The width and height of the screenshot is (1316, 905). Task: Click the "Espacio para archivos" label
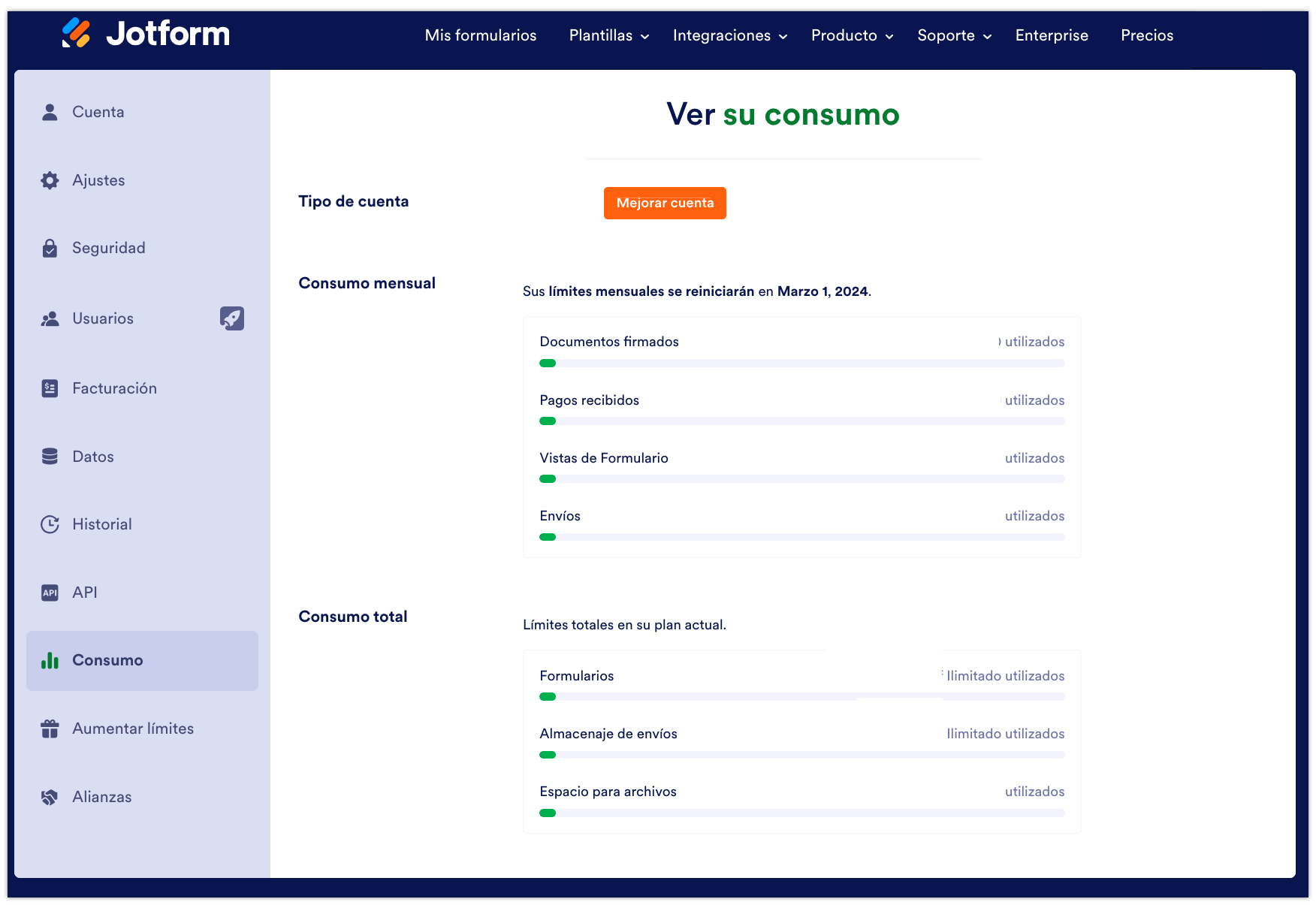(x=608, y=792)
